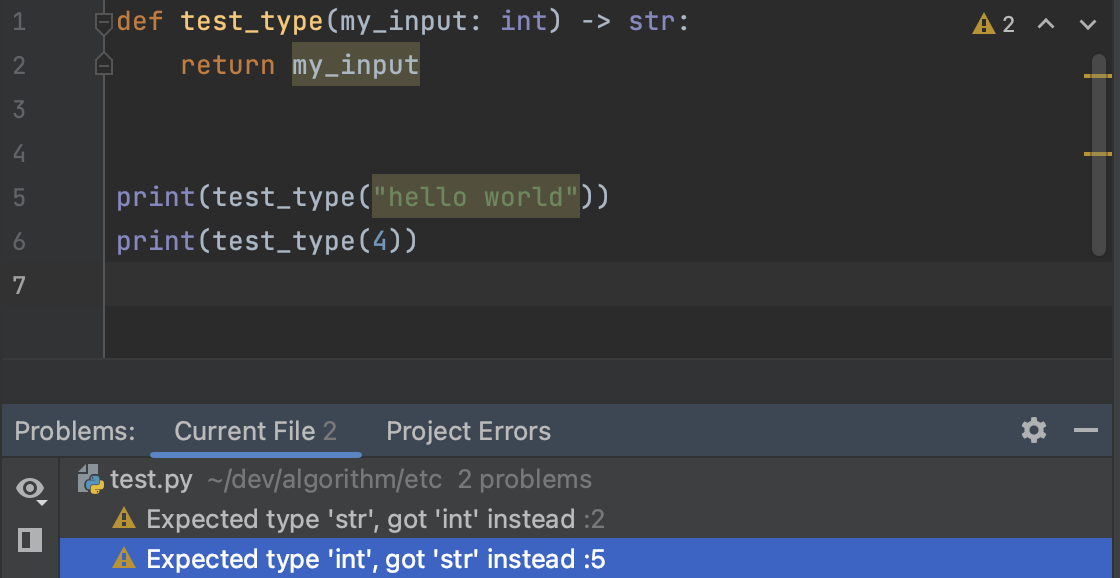
Task: Click the number 4 argument on line 6
Action: [x=379, y=241]
